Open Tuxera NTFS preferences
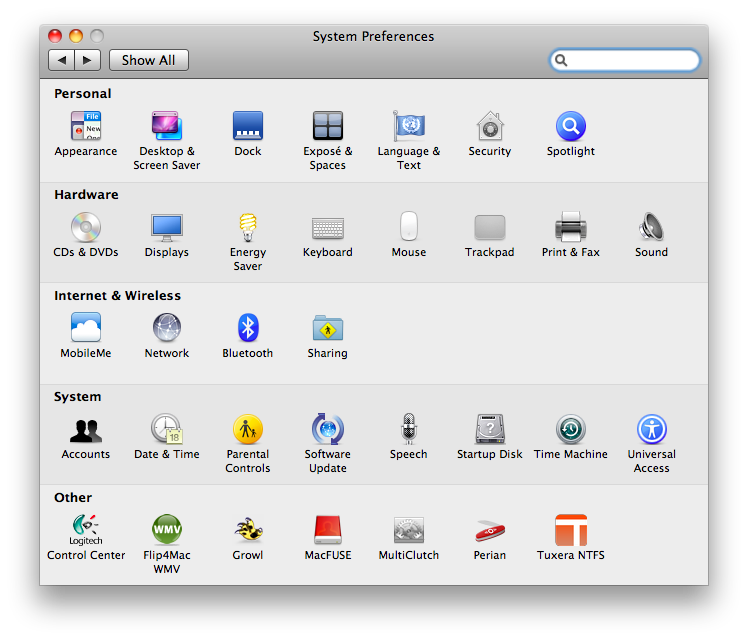Image resolution: width=748 pixels, height=640 pixels. point(570,530)
